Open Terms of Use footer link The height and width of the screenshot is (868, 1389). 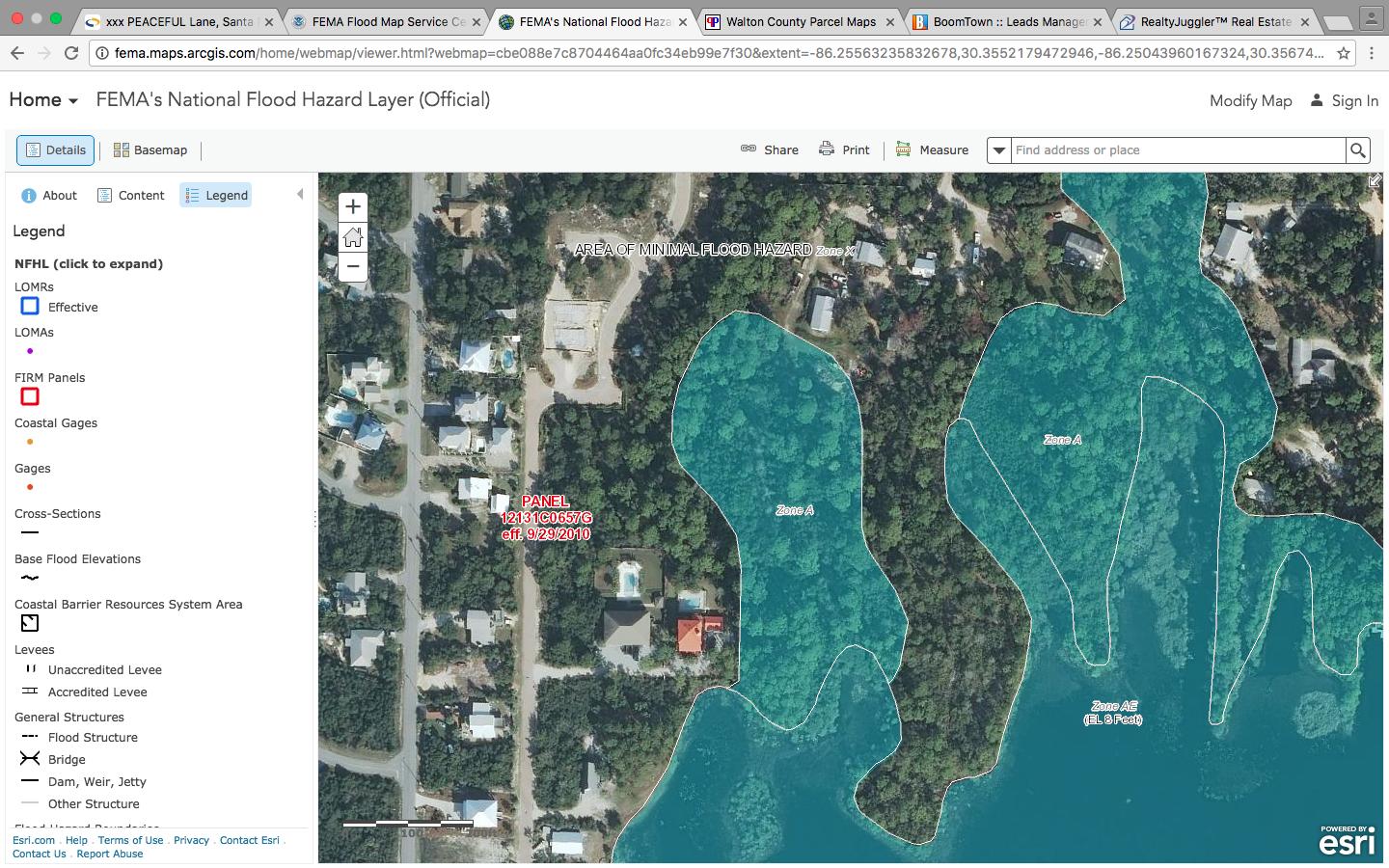130,840
